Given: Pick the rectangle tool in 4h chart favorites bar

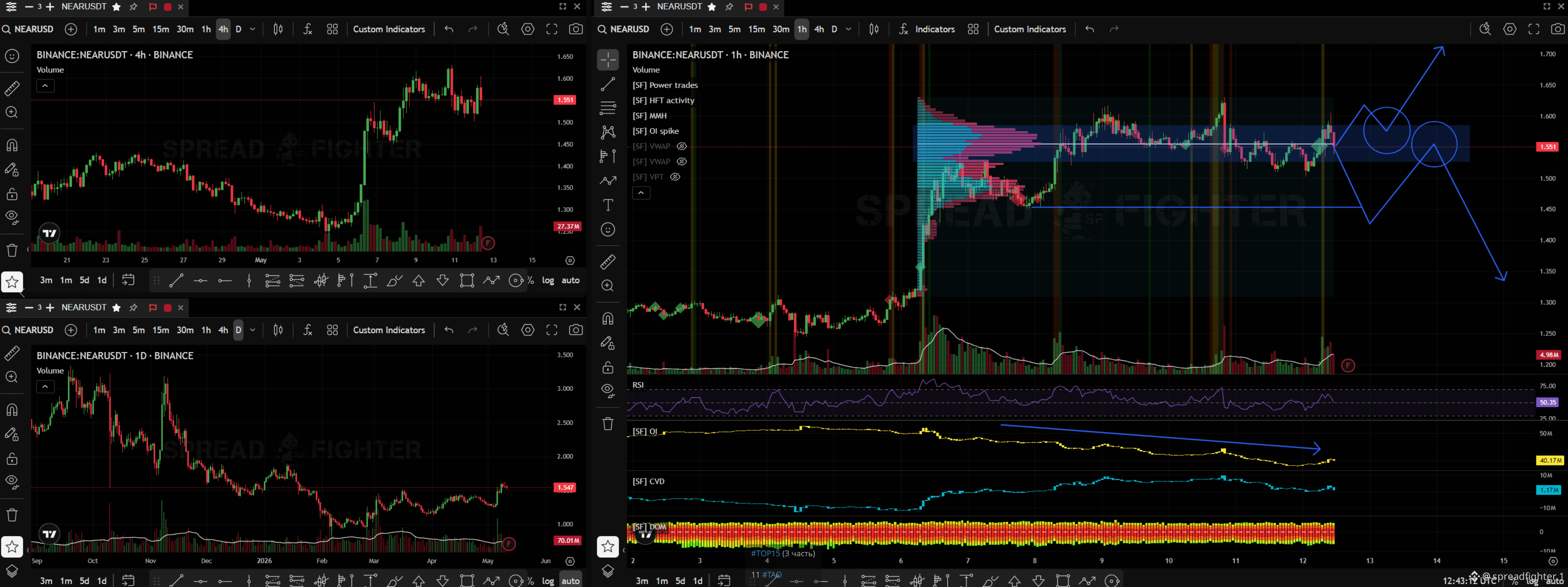Looking at the screenshot, I should pos(467,281).
